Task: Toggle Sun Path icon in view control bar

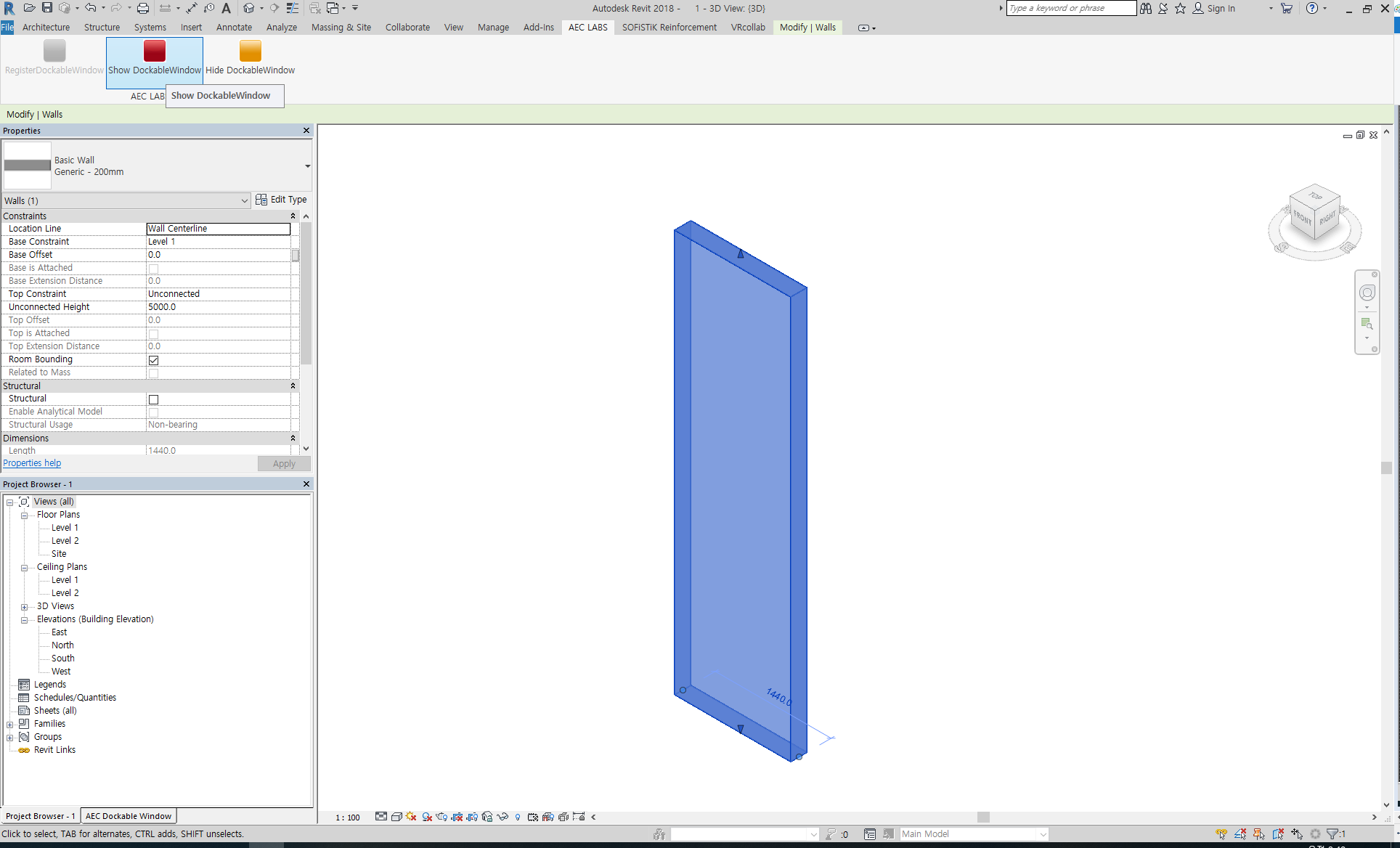Action: [x=412, y=817]
